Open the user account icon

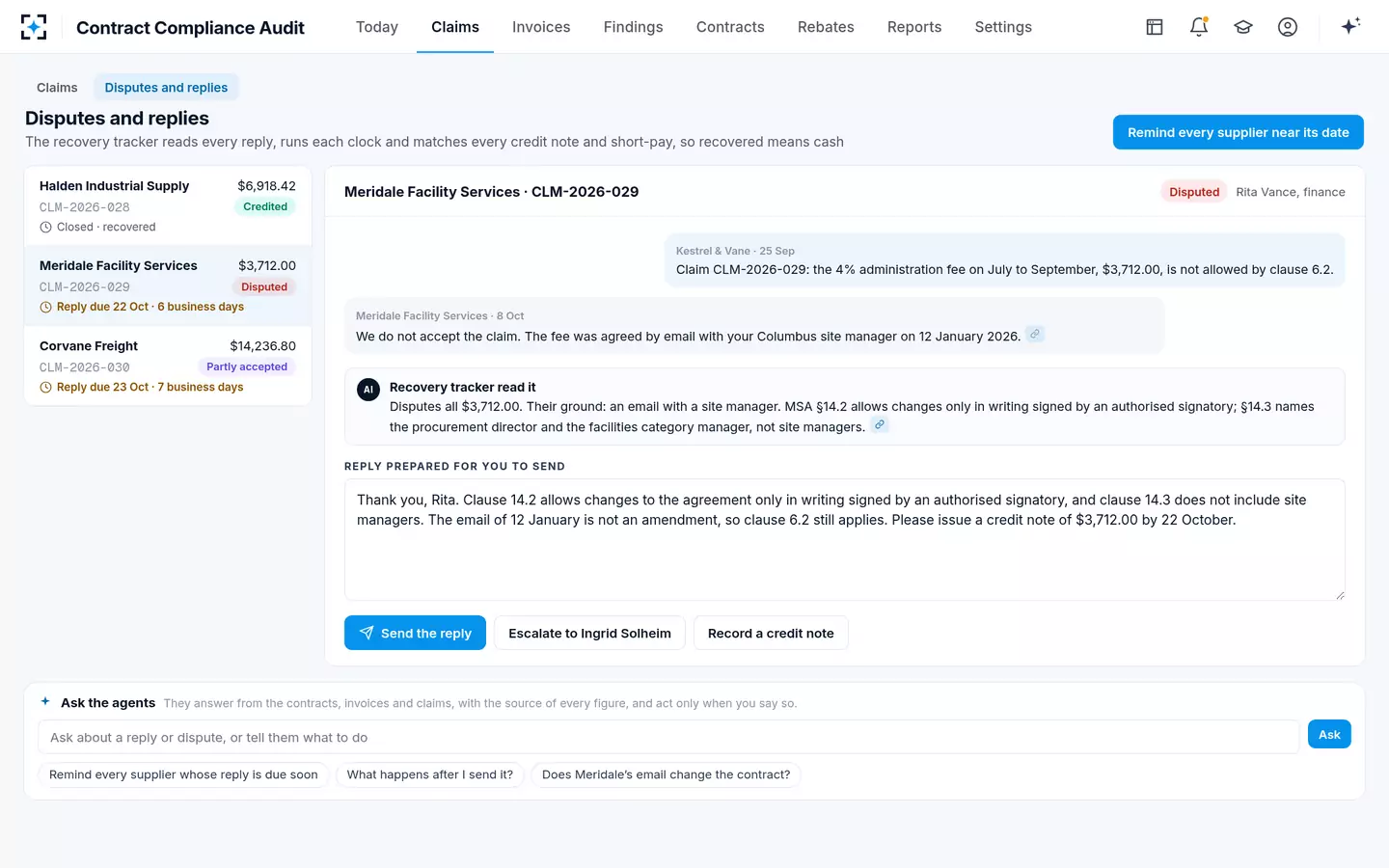[1288, 27]
